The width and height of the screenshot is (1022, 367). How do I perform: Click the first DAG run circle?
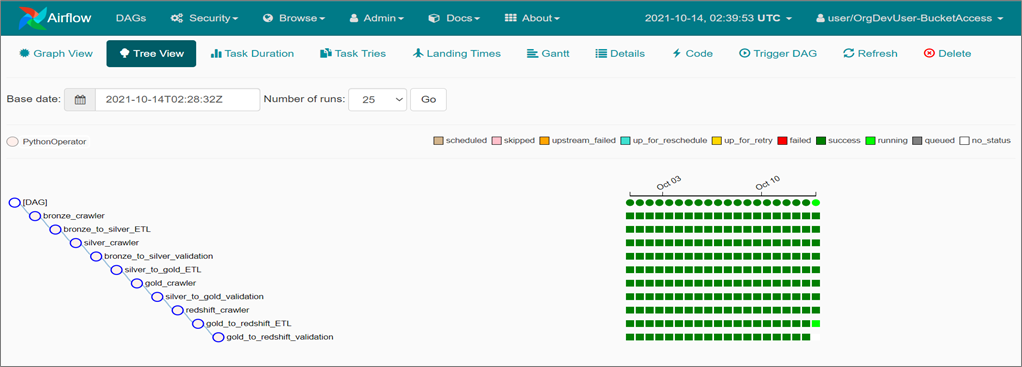[630, 203]
